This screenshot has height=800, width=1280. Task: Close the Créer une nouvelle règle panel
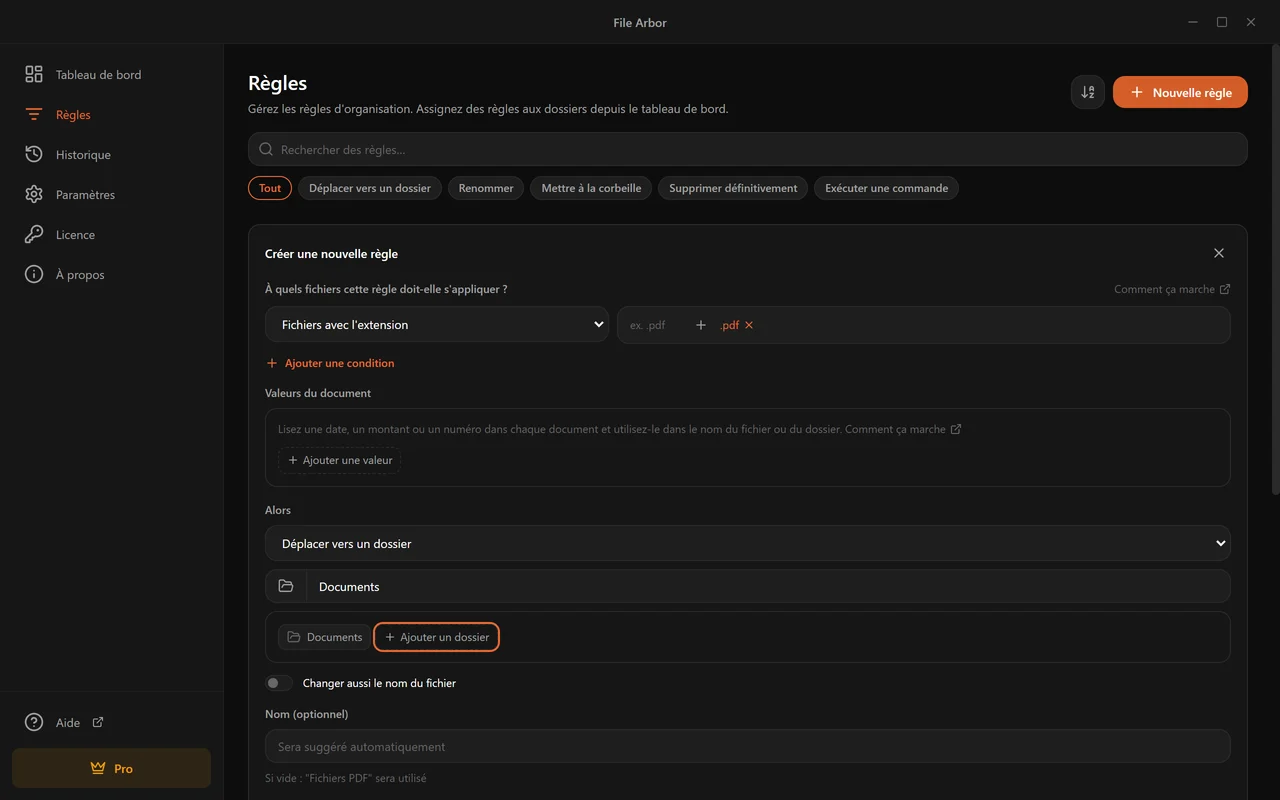1219,254
